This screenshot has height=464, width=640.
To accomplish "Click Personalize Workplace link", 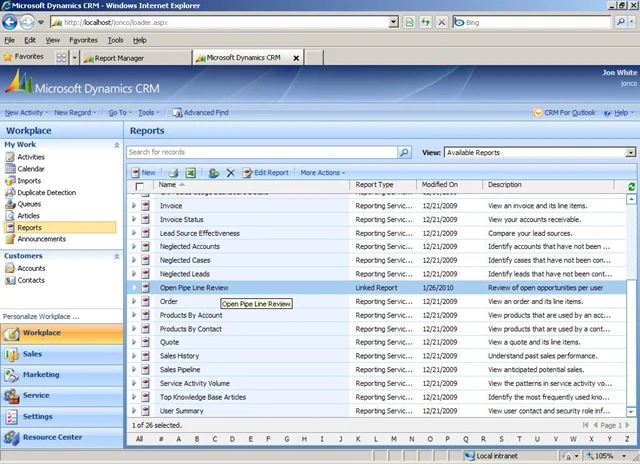I will (41, 316).
